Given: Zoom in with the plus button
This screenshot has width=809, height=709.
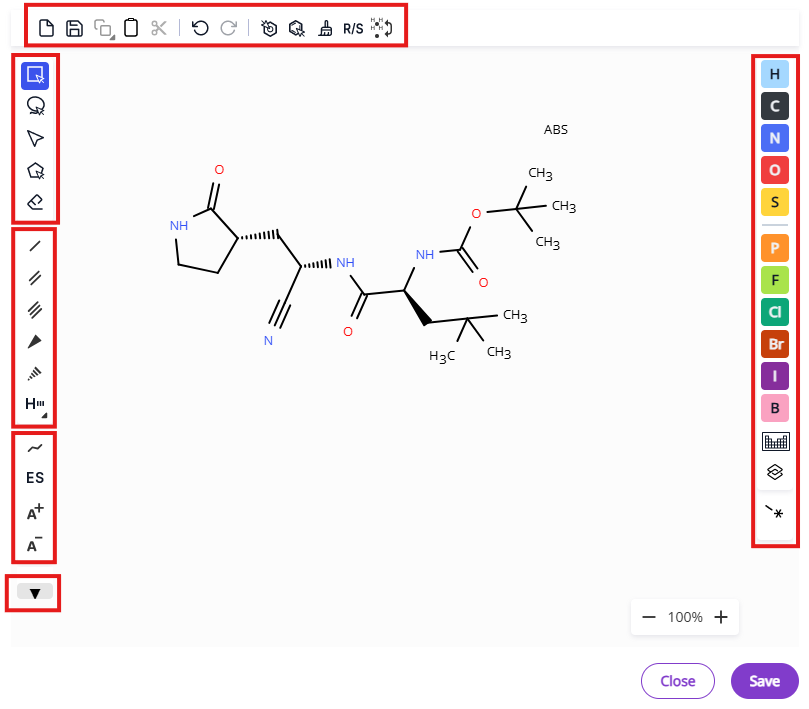Looking at the screenshot, I should coord(720,617).
